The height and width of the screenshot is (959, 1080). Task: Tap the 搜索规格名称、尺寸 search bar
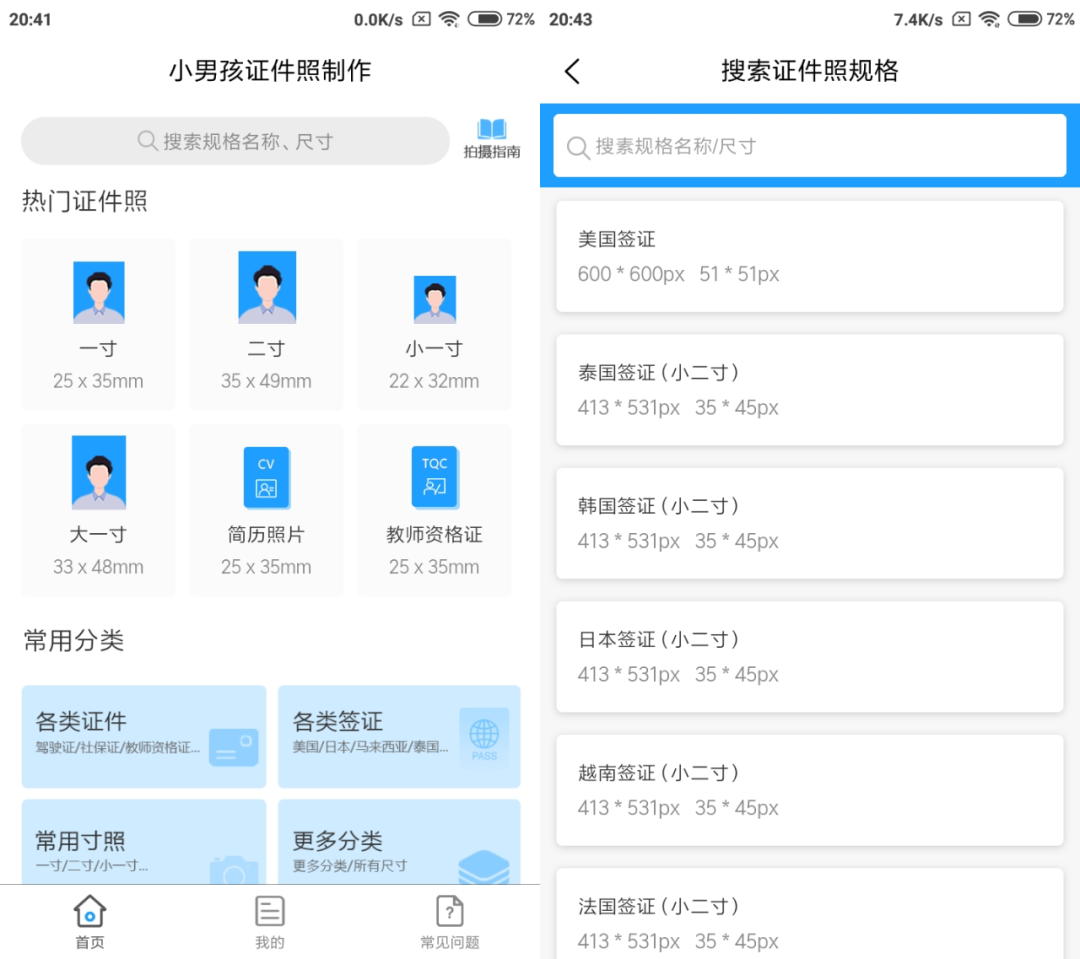coord(235,141)
